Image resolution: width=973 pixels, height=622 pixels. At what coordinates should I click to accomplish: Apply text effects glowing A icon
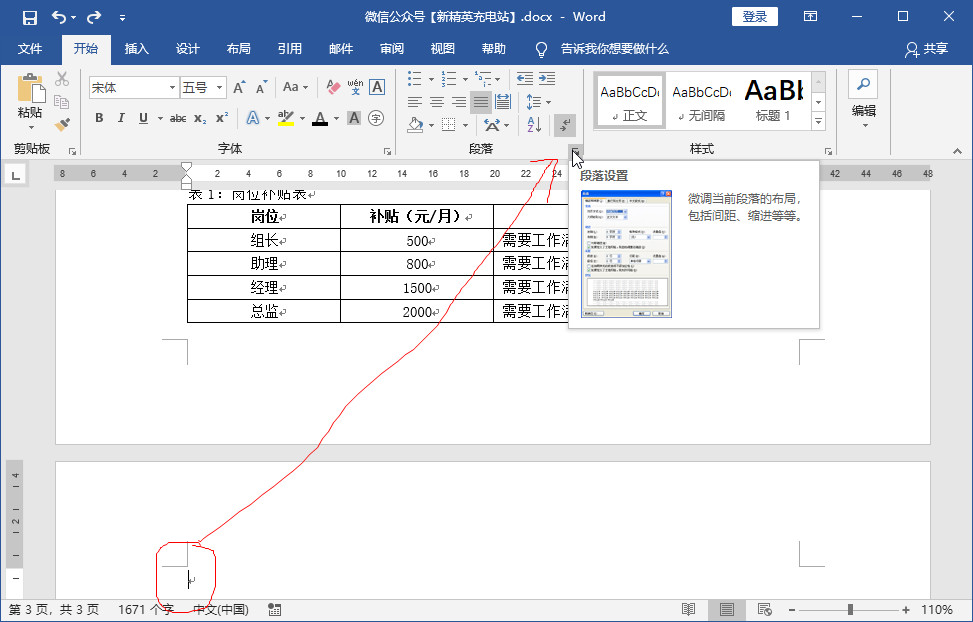(x=253, y=118)
